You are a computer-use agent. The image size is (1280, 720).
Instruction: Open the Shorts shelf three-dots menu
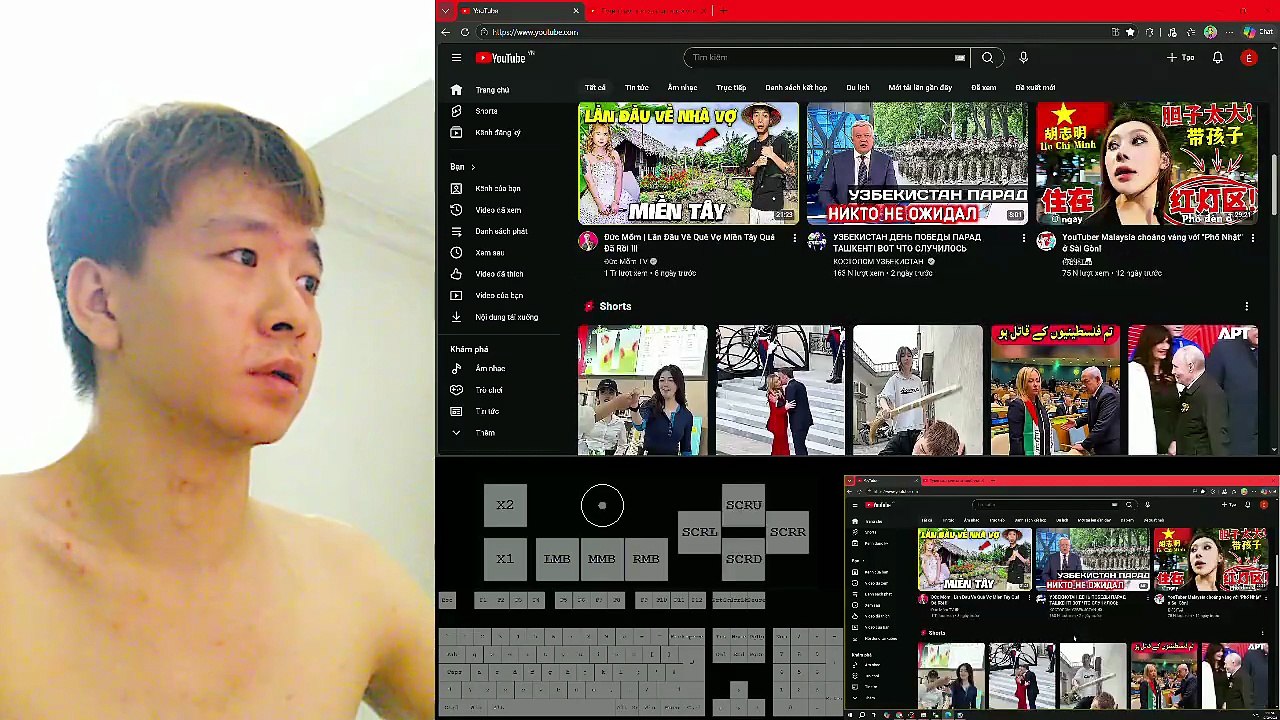click(1246, 306)
